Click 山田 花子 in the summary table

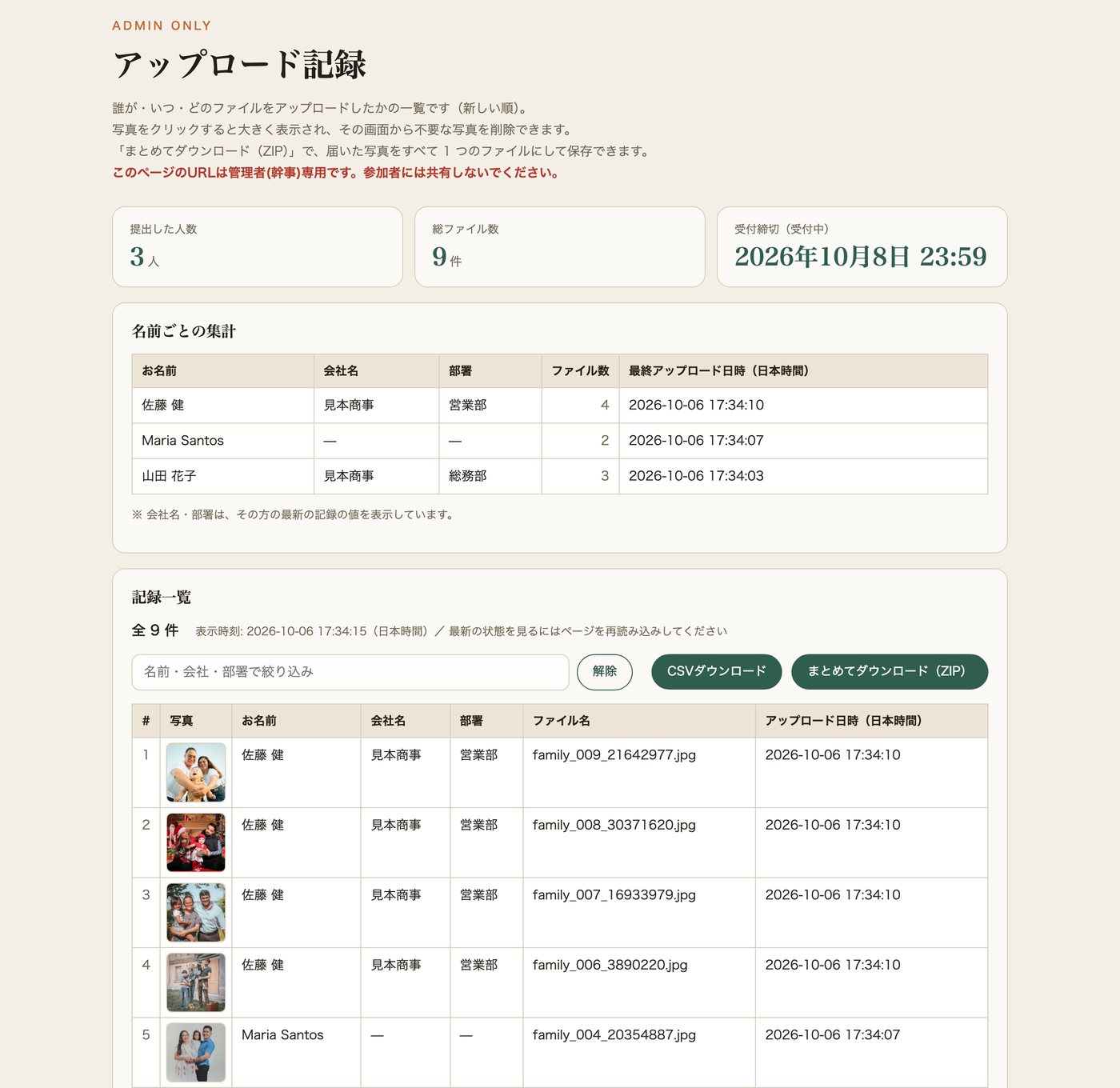point(169,475)
